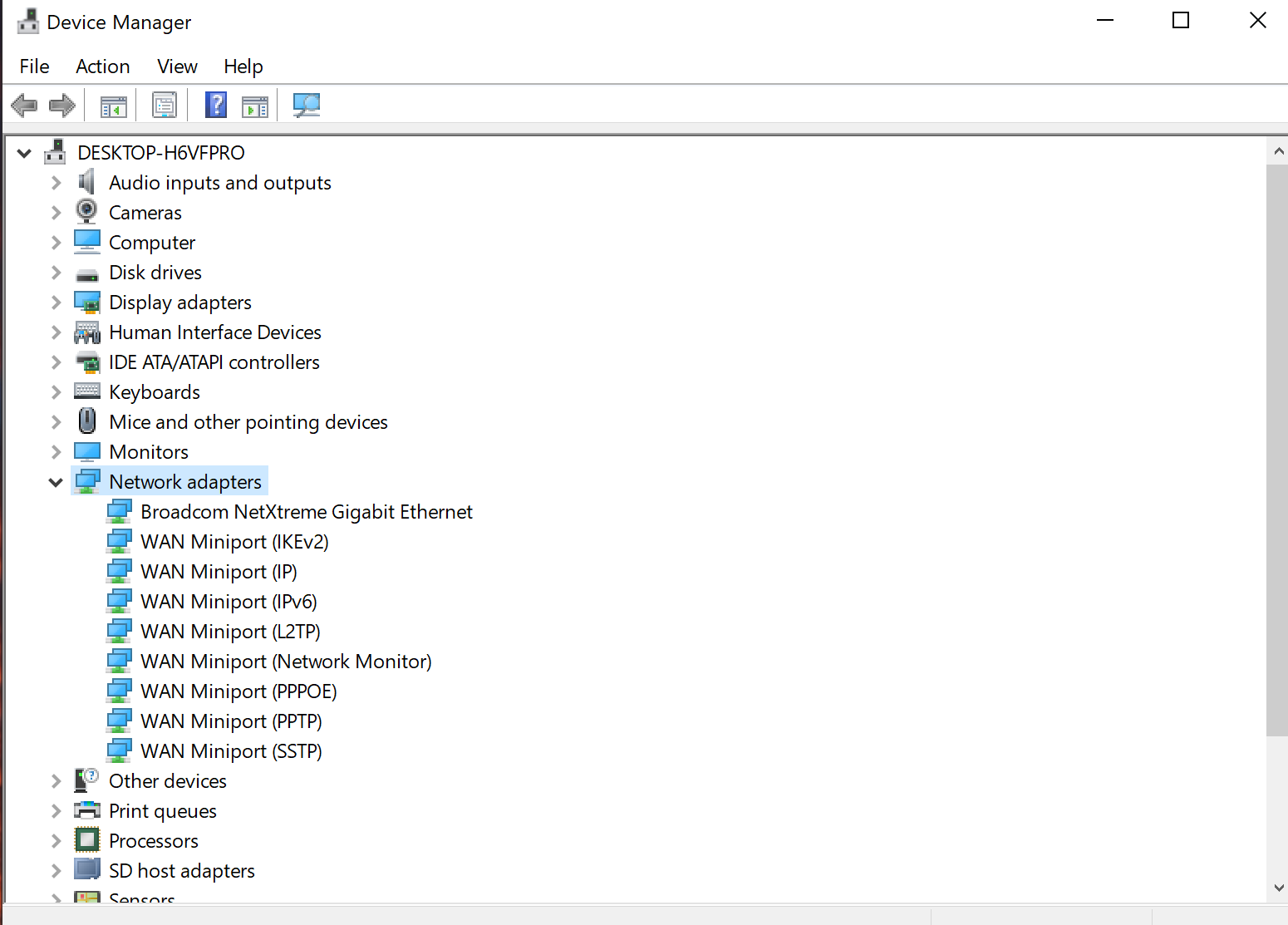Screen dimensions: 1288x925
Task: Open the Help menu
Action: (x=243, y=66)
